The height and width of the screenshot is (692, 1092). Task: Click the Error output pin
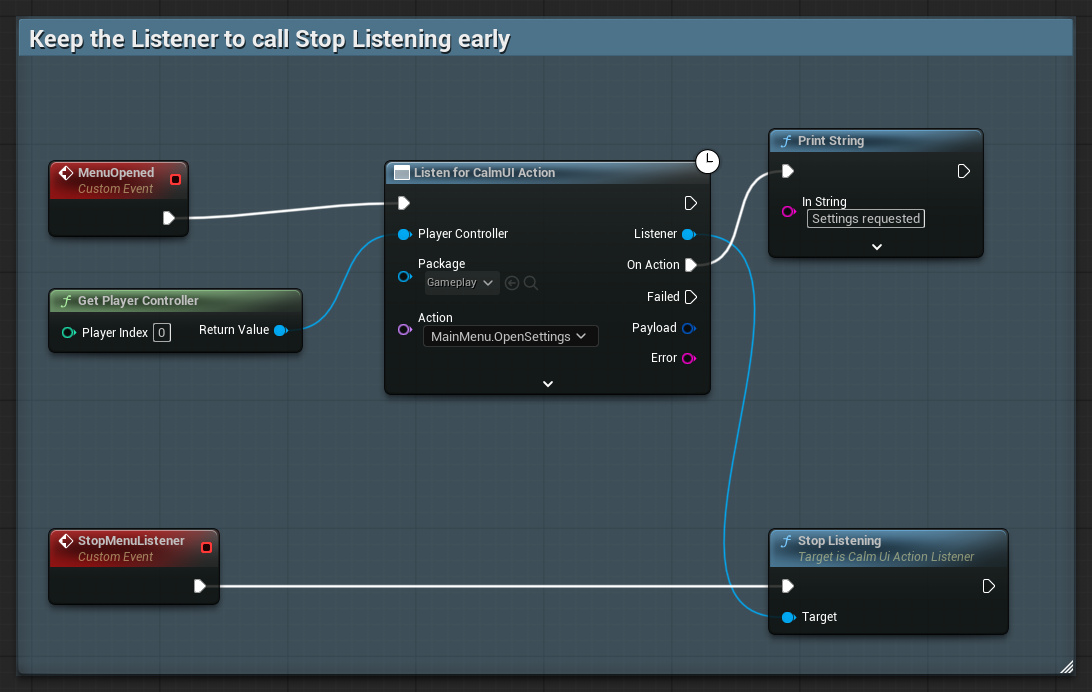pyautogui.click(x=689, y=359)
